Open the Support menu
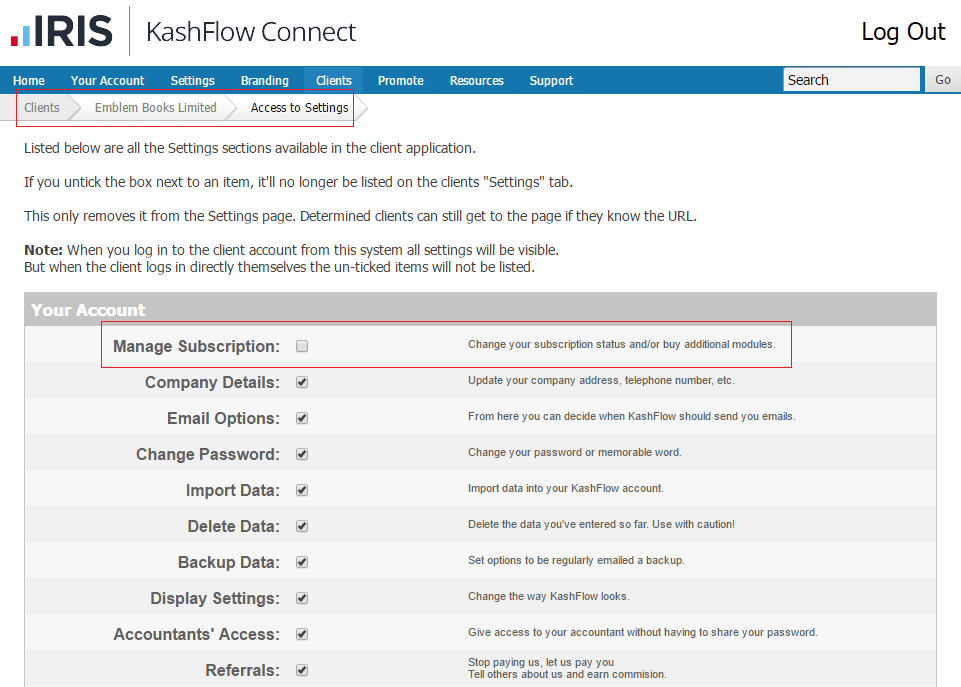Viewport: 961px width, 687px height. tap(551, 81)
